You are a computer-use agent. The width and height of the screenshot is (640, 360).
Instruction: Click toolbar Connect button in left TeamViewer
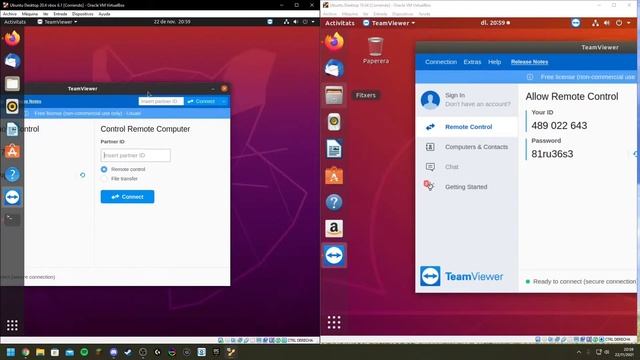pos(201,101)
